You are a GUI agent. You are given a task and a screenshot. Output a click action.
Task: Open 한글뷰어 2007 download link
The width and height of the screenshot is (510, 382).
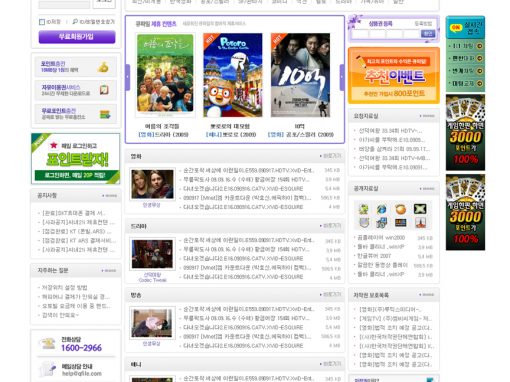374,256
